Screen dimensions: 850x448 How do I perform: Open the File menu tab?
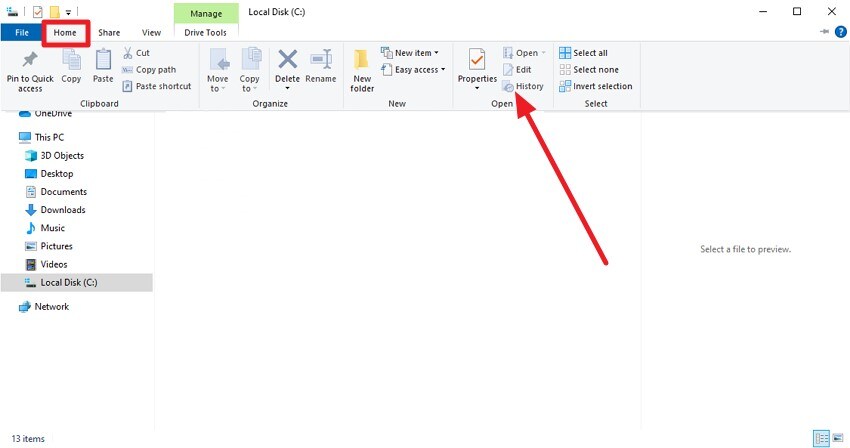tap(22, 33)
